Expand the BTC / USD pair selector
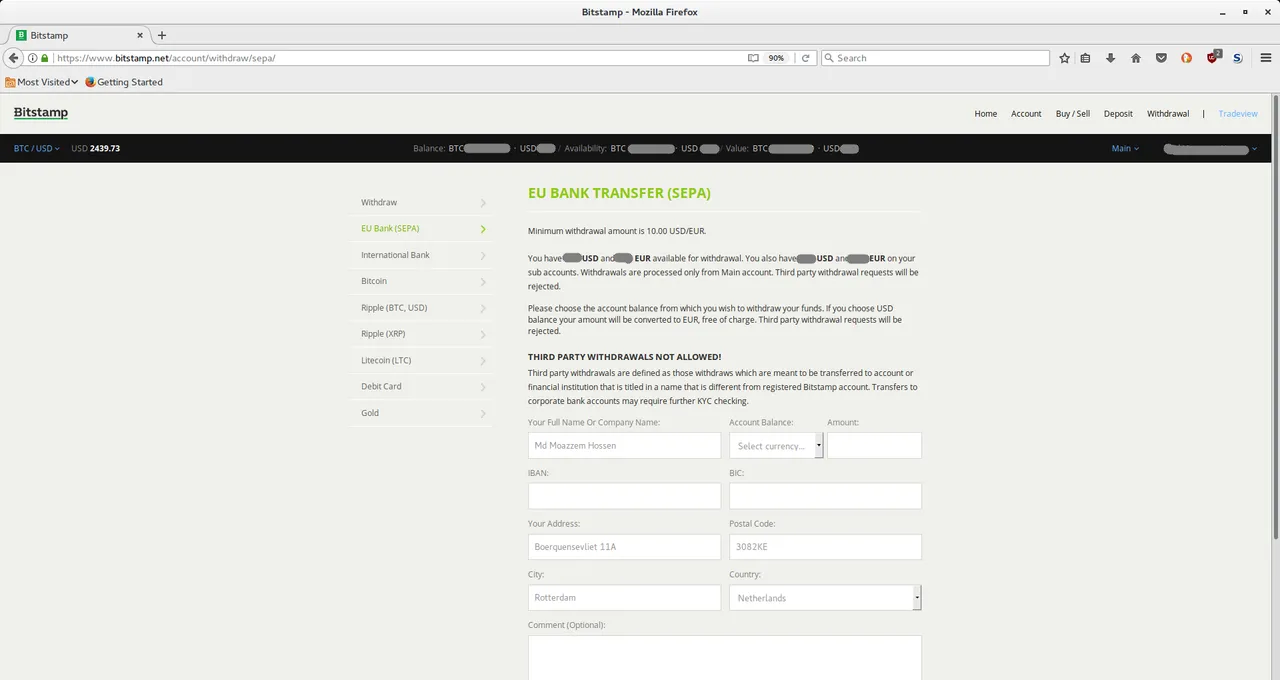This screenshot has height=680, width=1280. pyautogui.click(x=37, y=148)
